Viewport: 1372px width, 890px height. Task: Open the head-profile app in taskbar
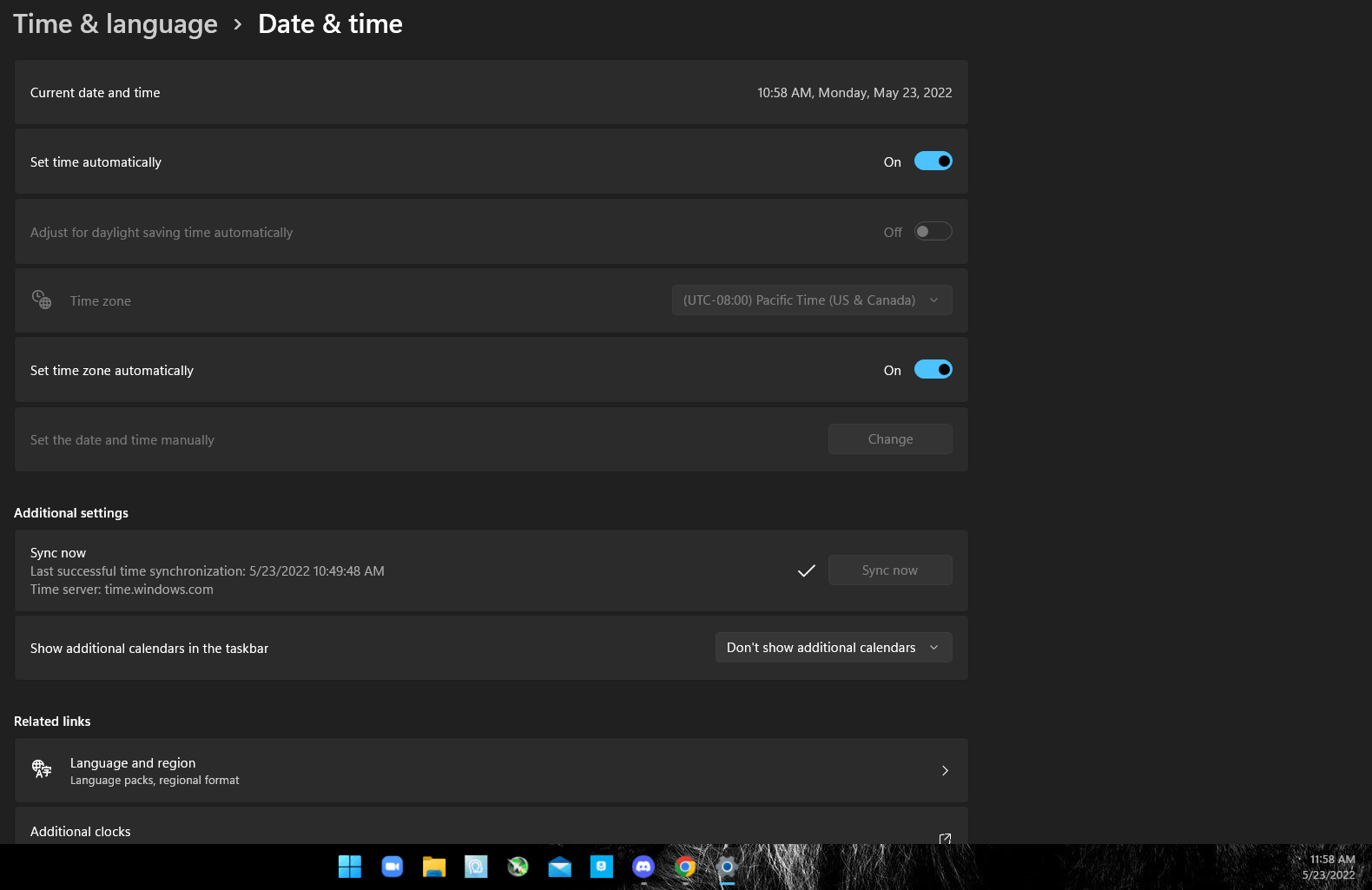[x=476, y=867]
